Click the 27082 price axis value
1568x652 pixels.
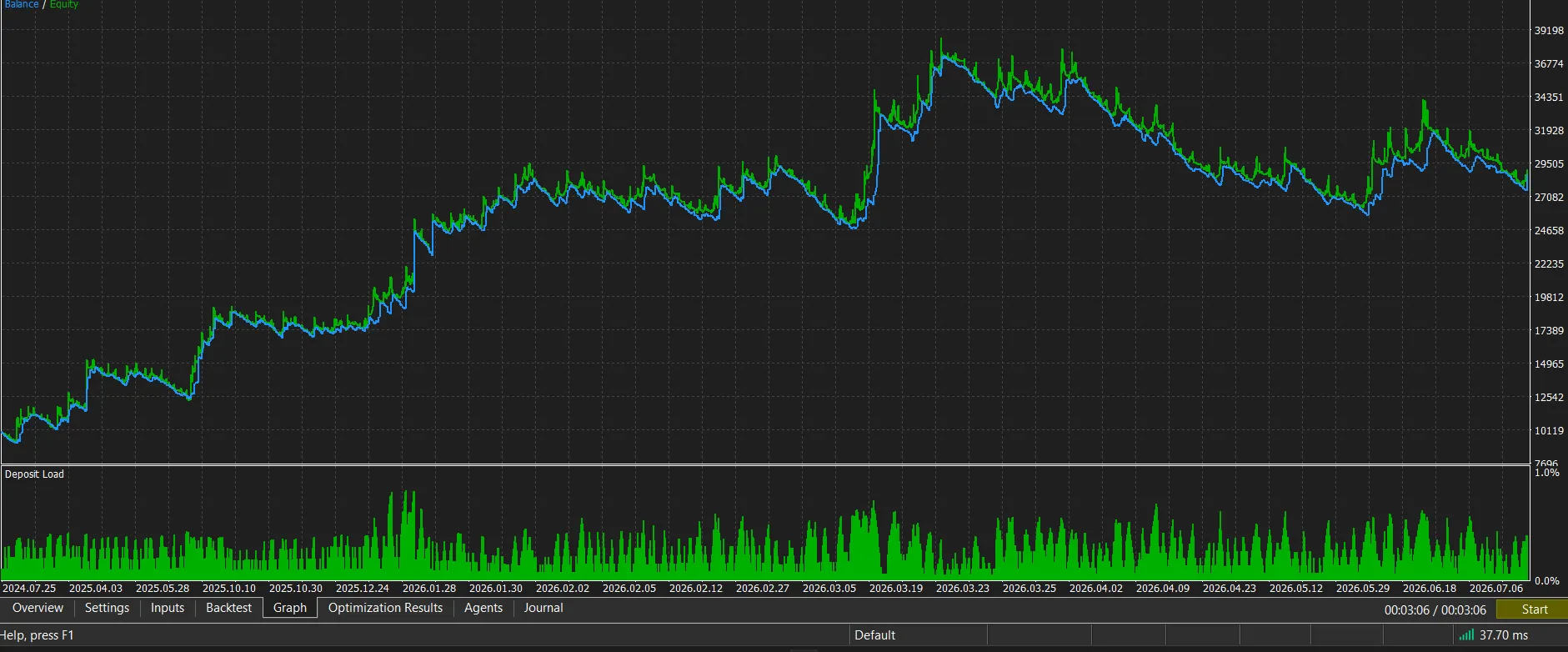(1549, 198)
